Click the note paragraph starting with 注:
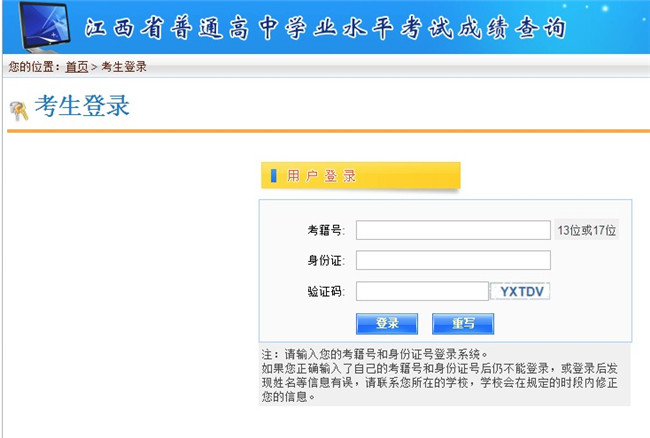 coord(444,375)
